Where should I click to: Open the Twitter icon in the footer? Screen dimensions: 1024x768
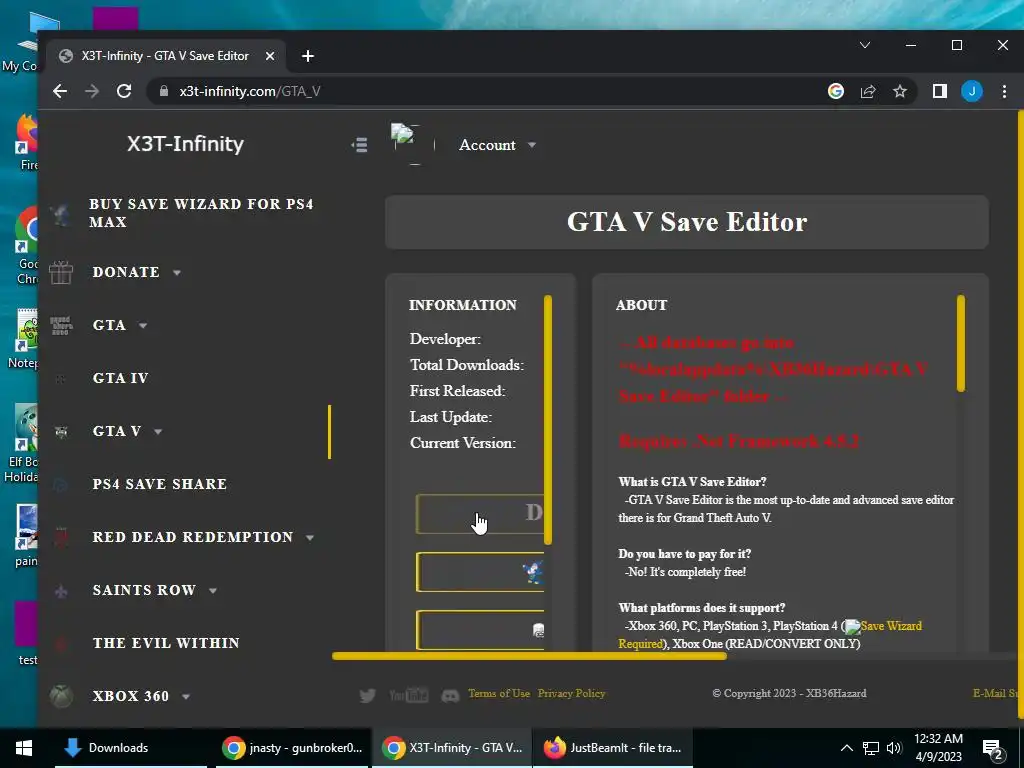click(368, 695)
